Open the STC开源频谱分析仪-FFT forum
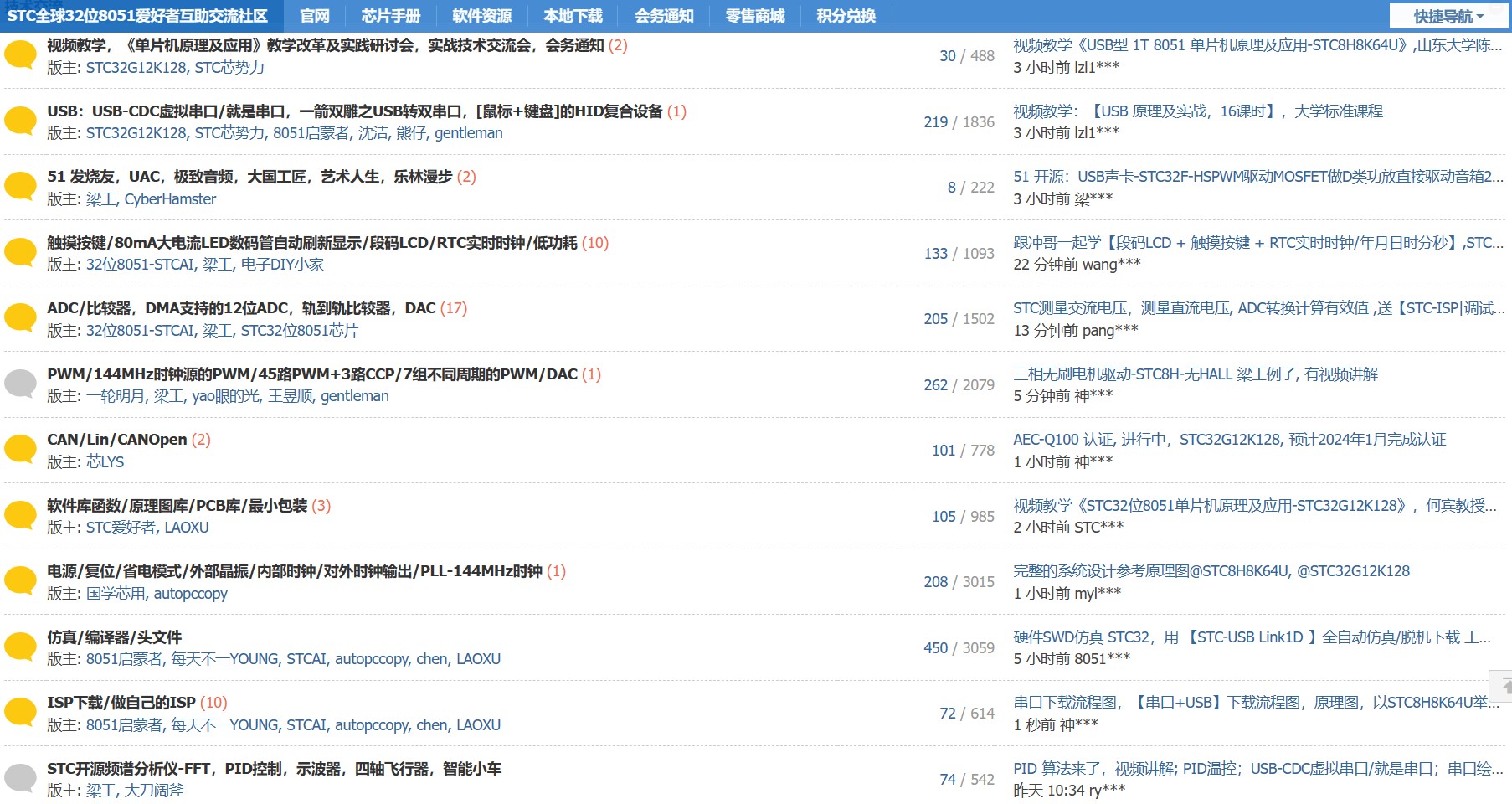1512x804 pixels. [275, 769]
